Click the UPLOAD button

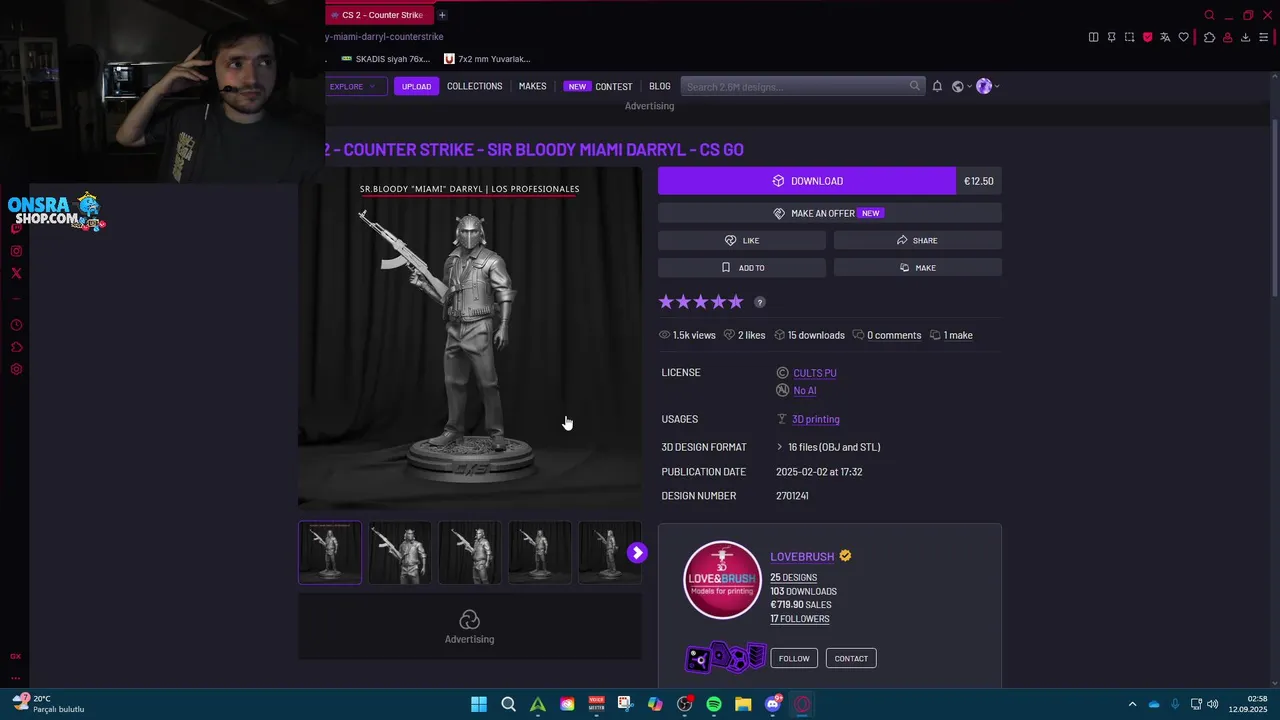[416, 86]
